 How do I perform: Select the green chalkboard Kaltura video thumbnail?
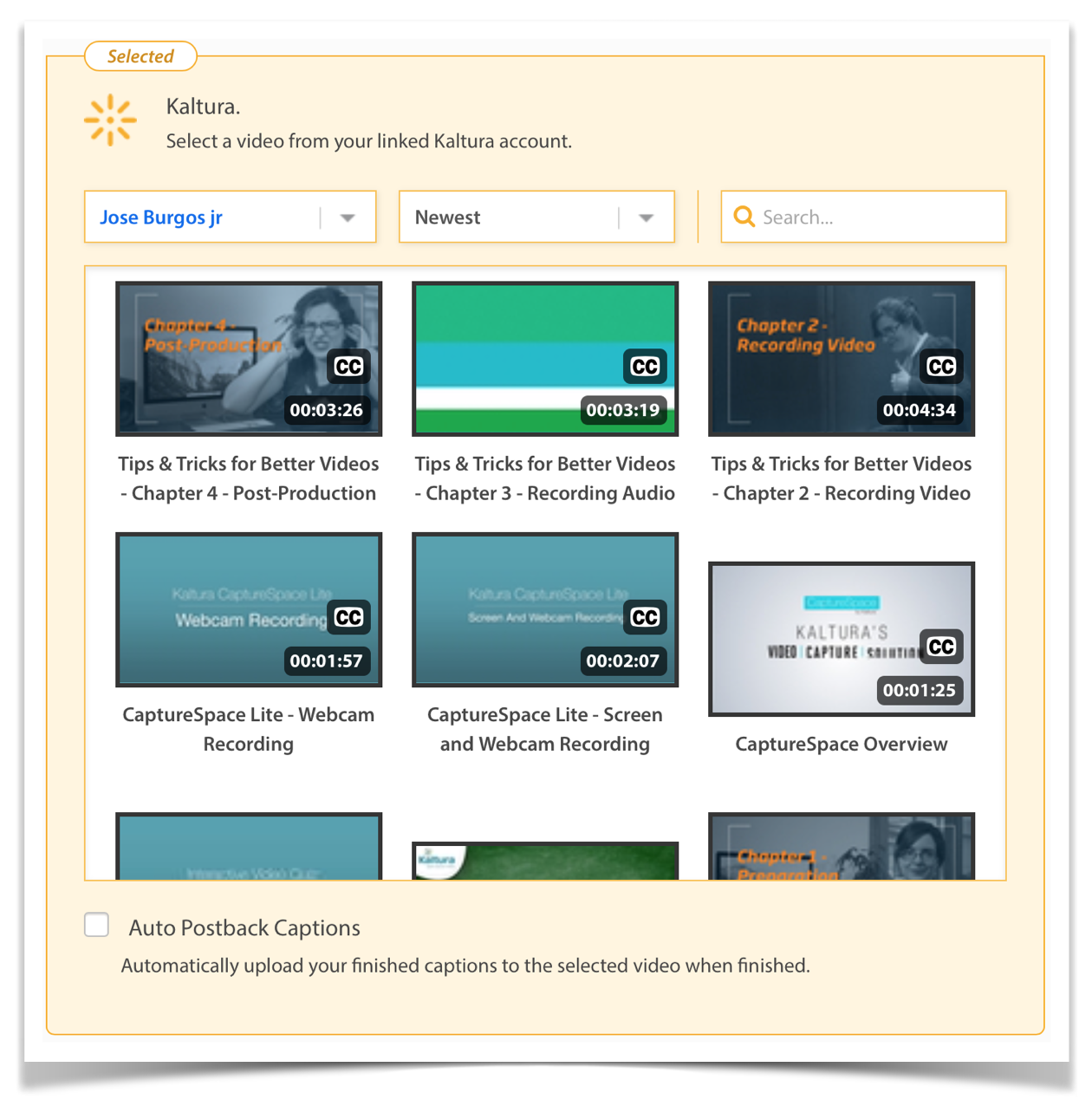[545, 861]
